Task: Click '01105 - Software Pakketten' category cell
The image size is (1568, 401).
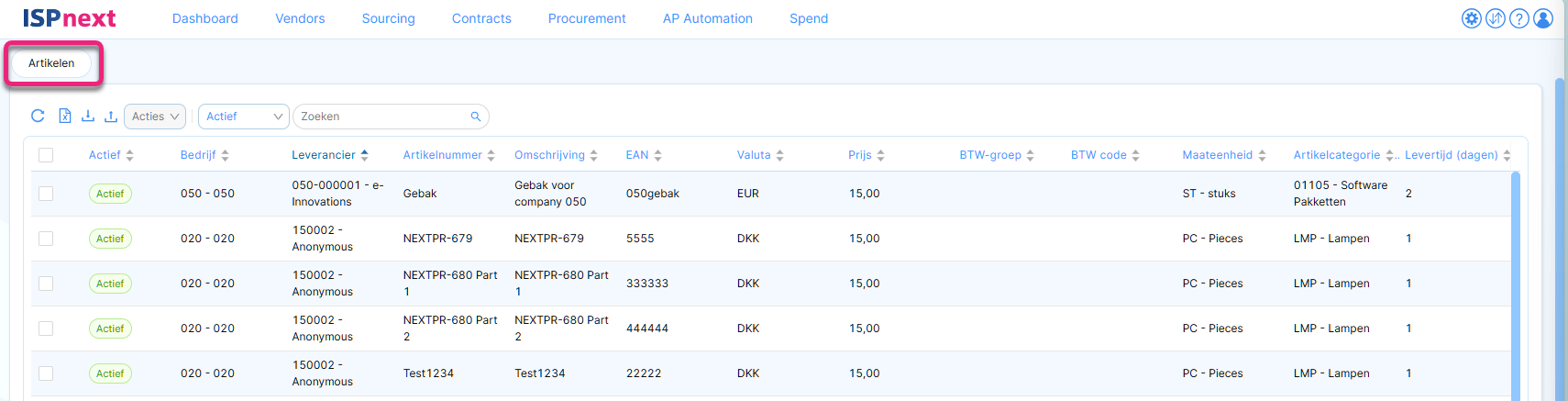Action: point(1341,194)
